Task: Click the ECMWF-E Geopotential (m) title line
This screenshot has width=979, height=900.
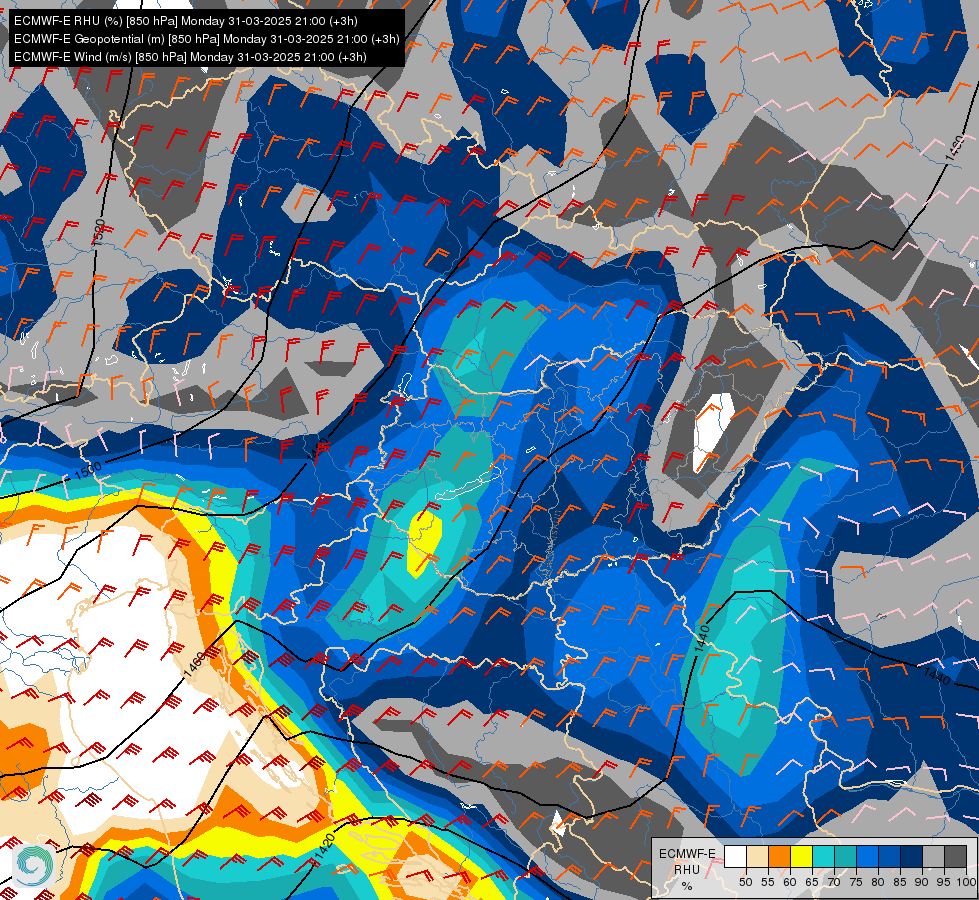Action: [207, 39]
